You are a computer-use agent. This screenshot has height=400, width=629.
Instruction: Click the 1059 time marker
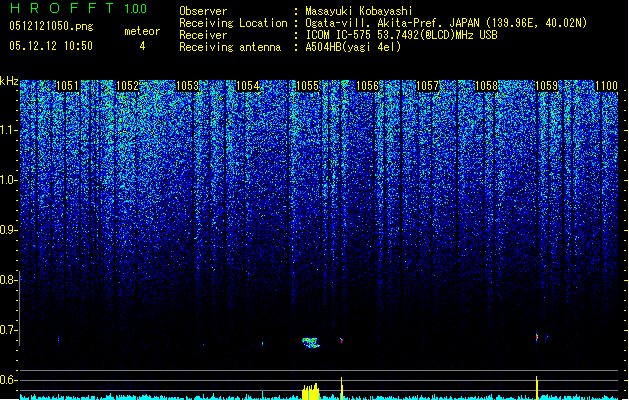547,86
